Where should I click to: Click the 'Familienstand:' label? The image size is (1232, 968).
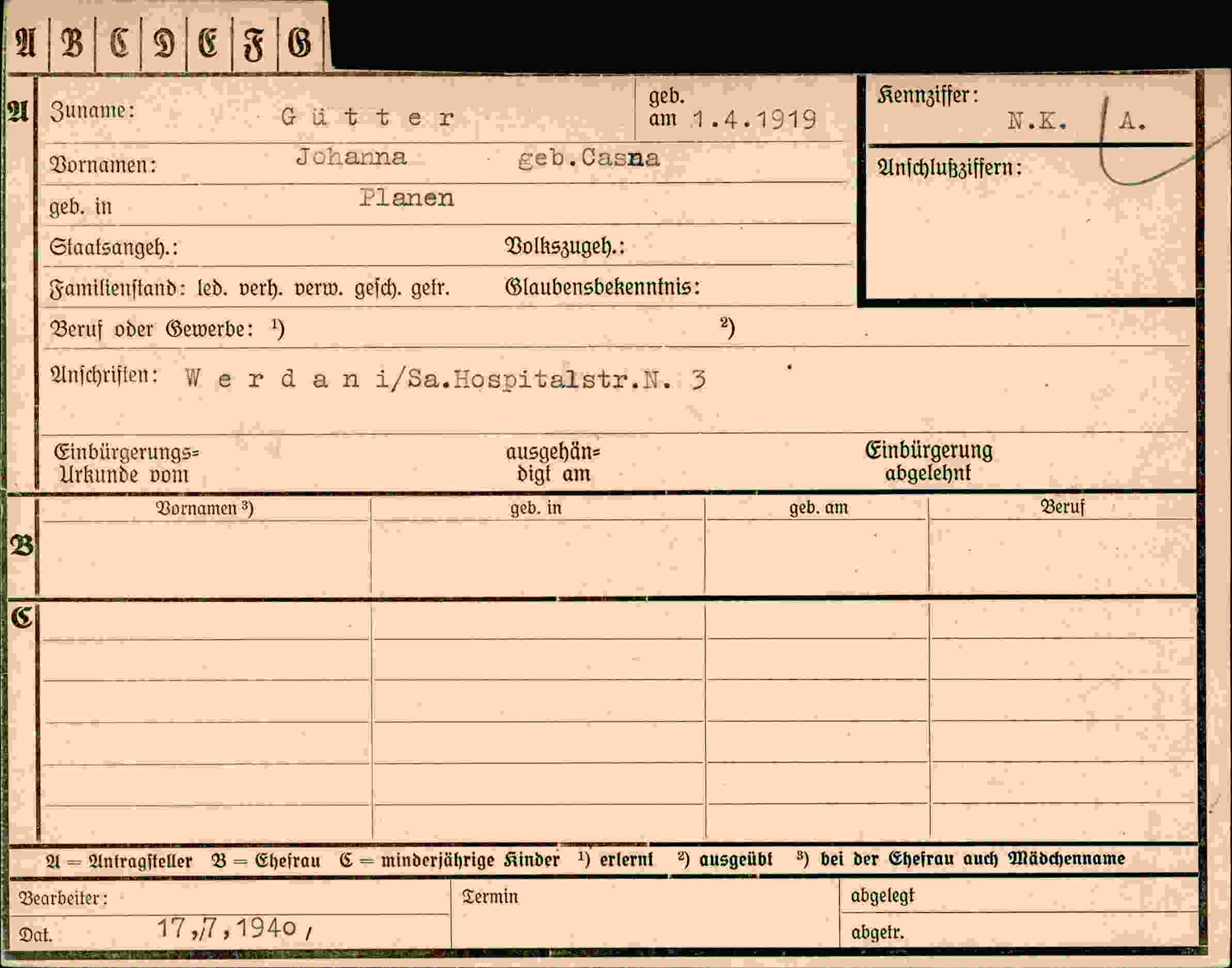tap(117, 288)
